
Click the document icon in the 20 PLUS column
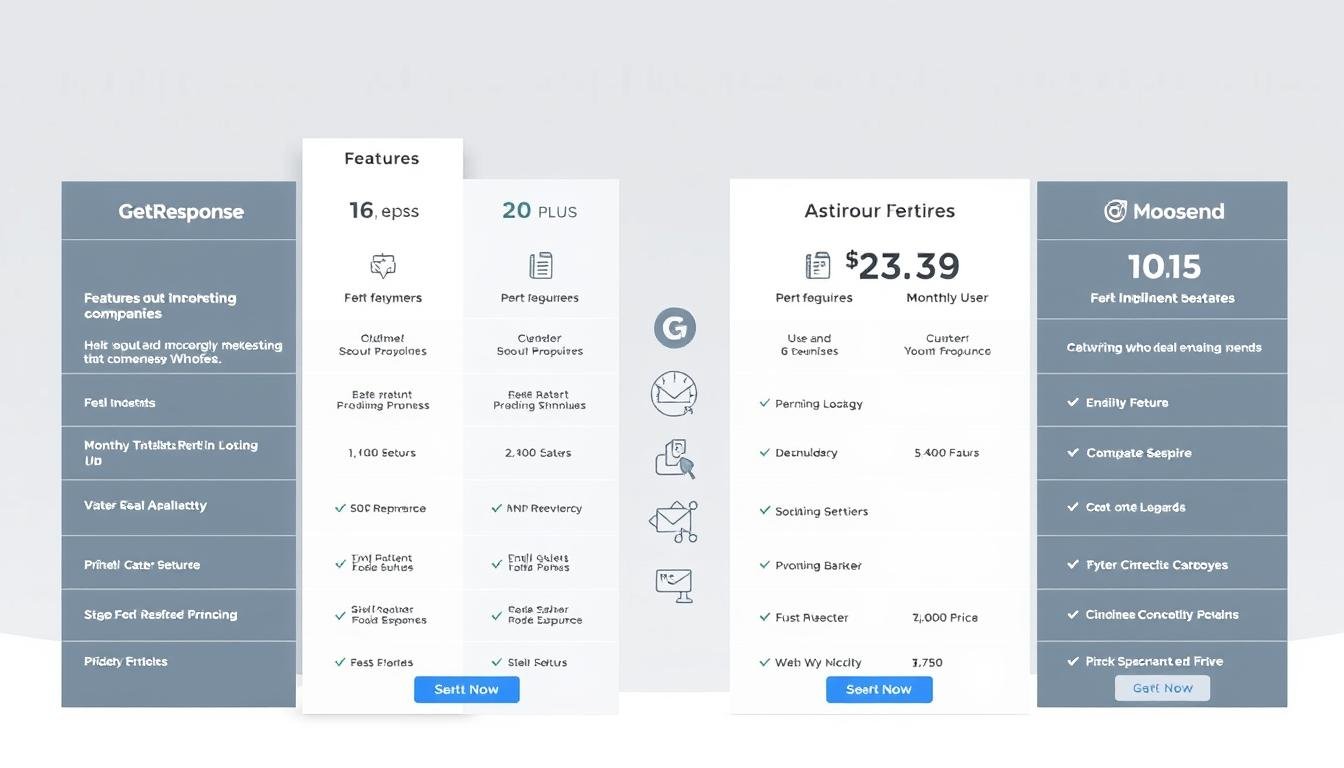pos(539,265)
